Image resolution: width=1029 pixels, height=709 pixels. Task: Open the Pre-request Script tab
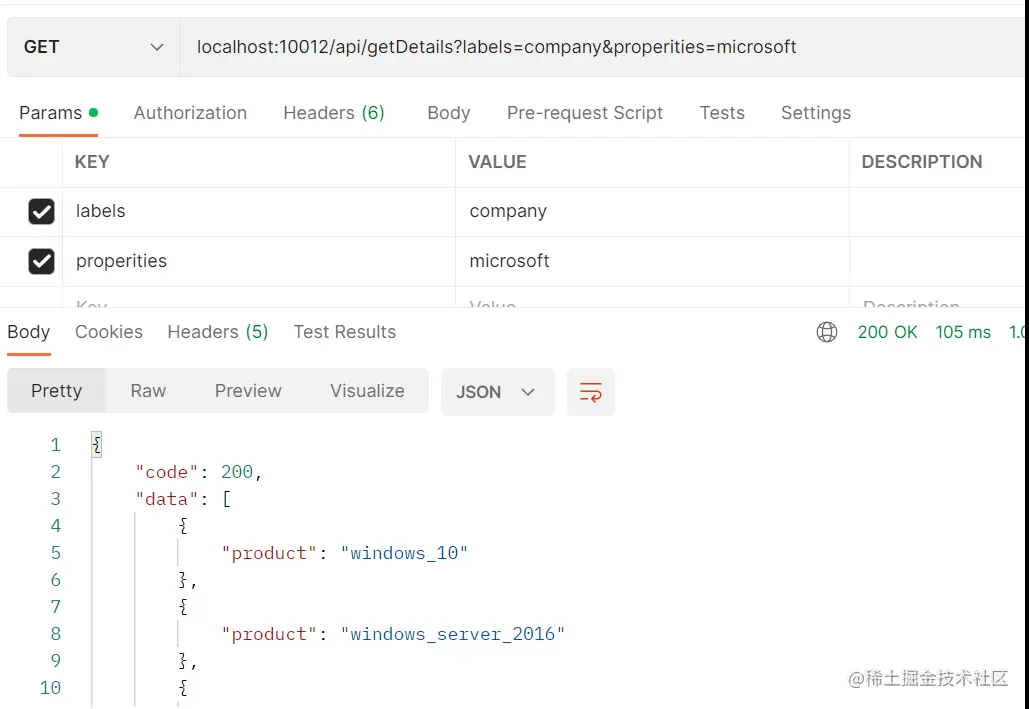click(x=585, y=113)
